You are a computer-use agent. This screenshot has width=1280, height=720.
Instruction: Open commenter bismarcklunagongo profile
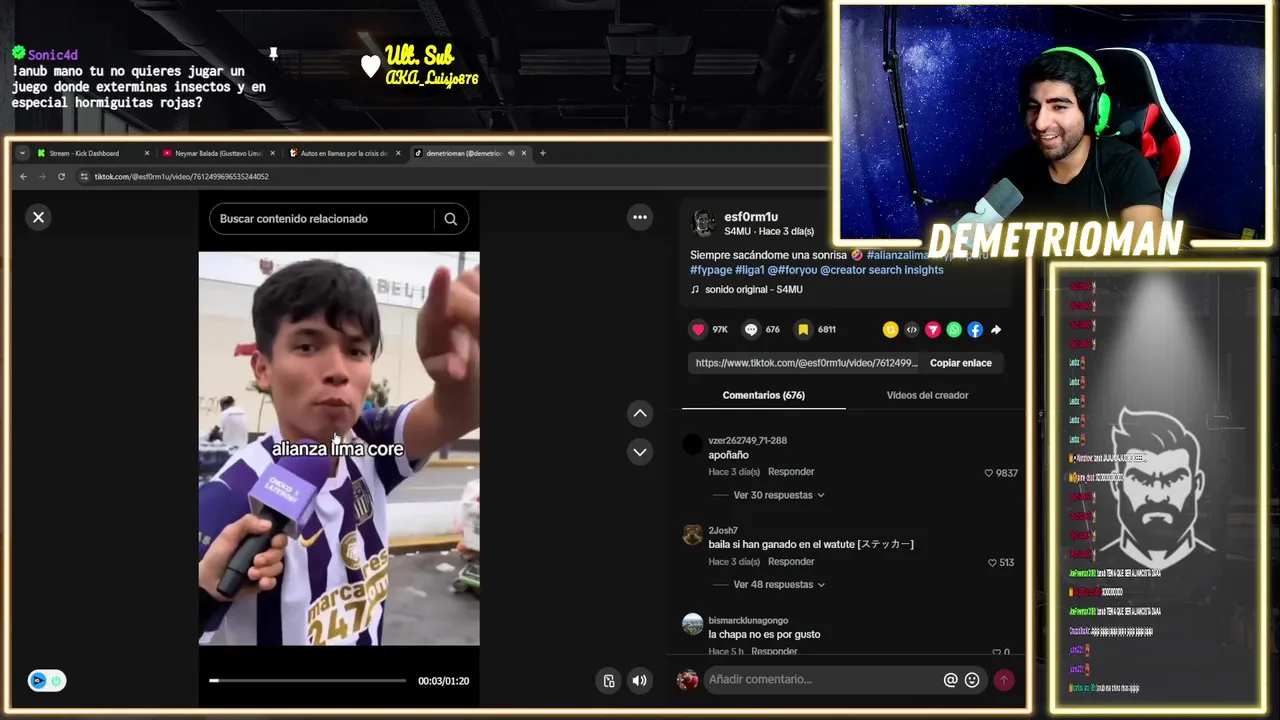[748, 620]
